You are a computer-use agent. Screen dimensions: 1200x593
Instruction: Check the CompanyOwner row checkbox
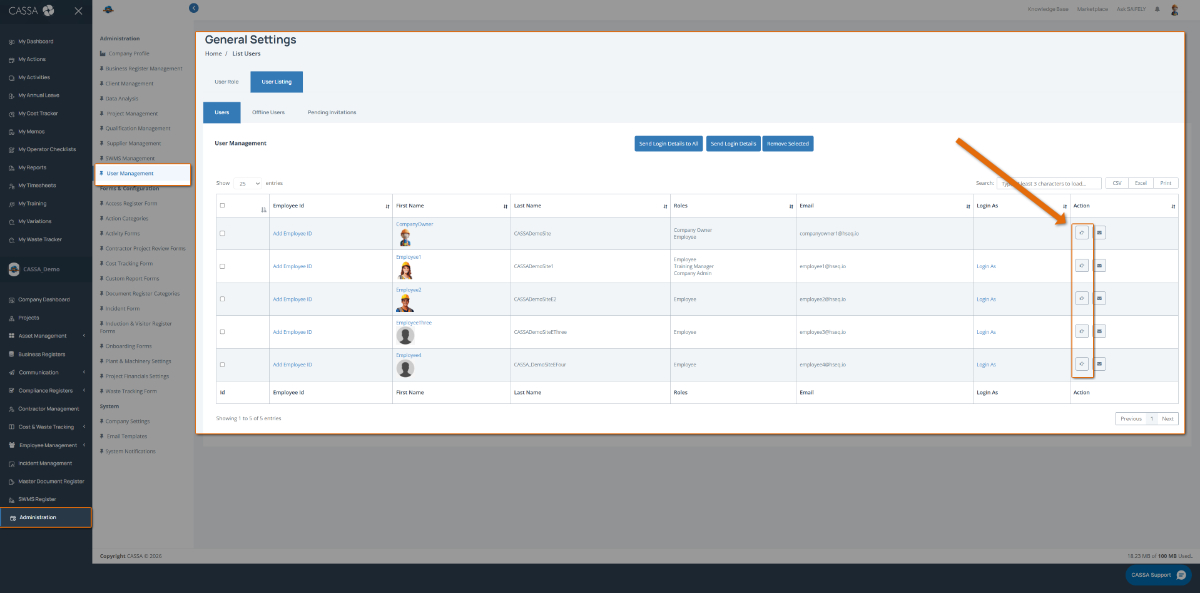point(222,233)
